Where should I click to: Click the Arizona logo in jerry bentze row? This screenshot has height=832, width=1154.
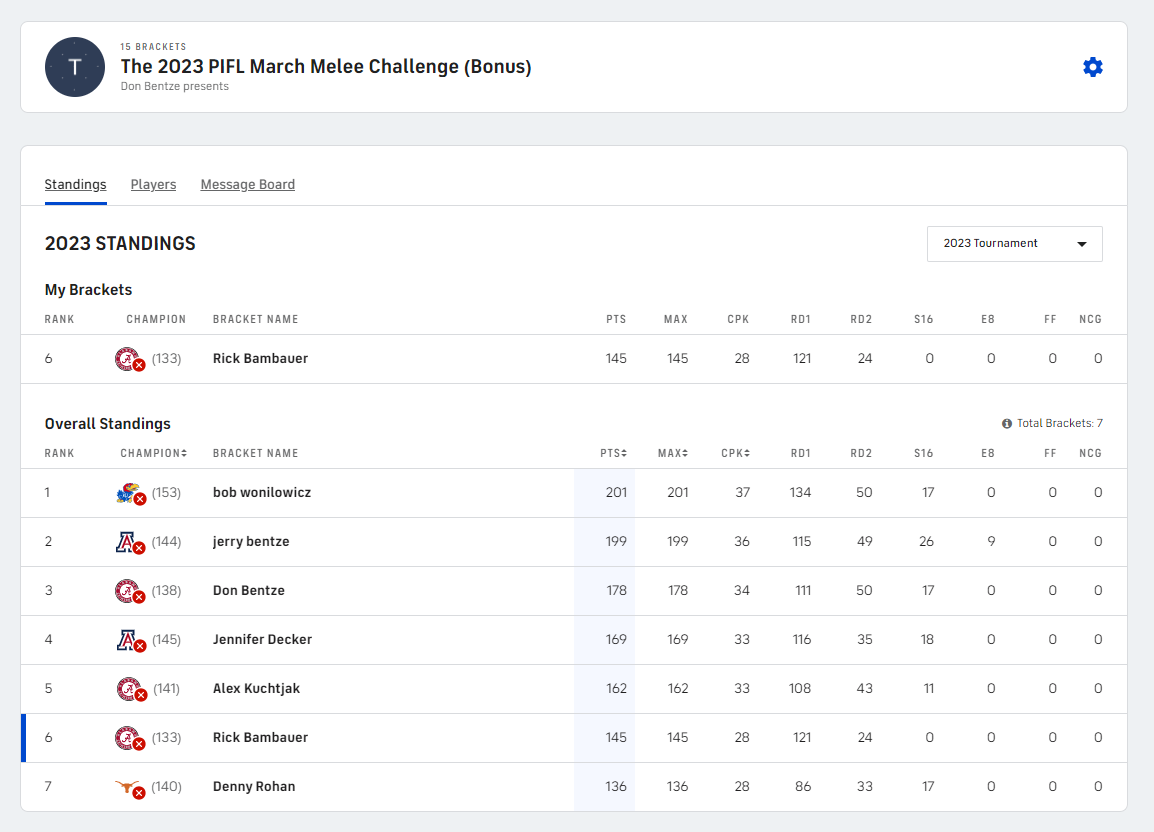pyautogui.click(x=127, y=541)
